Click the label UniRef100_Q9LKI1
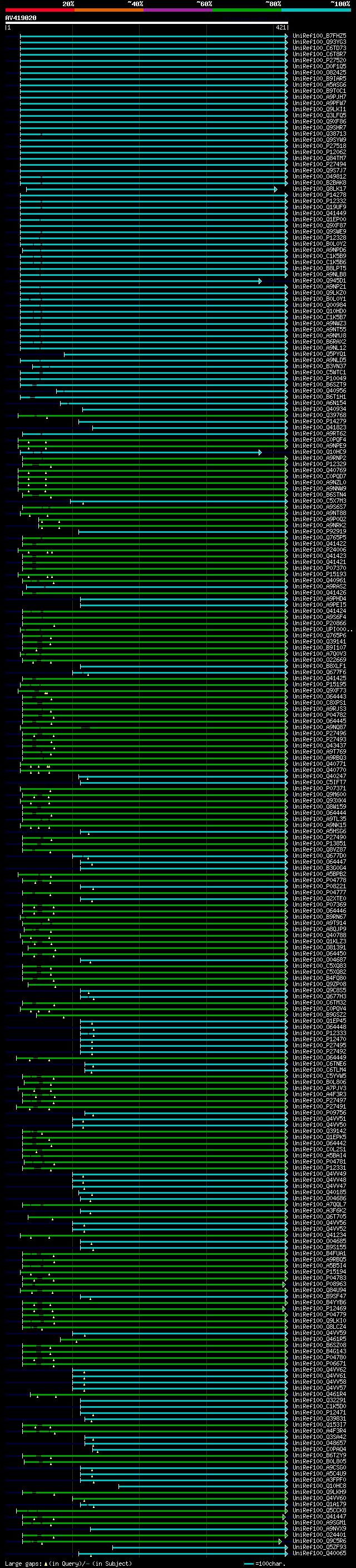Screen dimensions: 356x1568 tap(319, 109)
